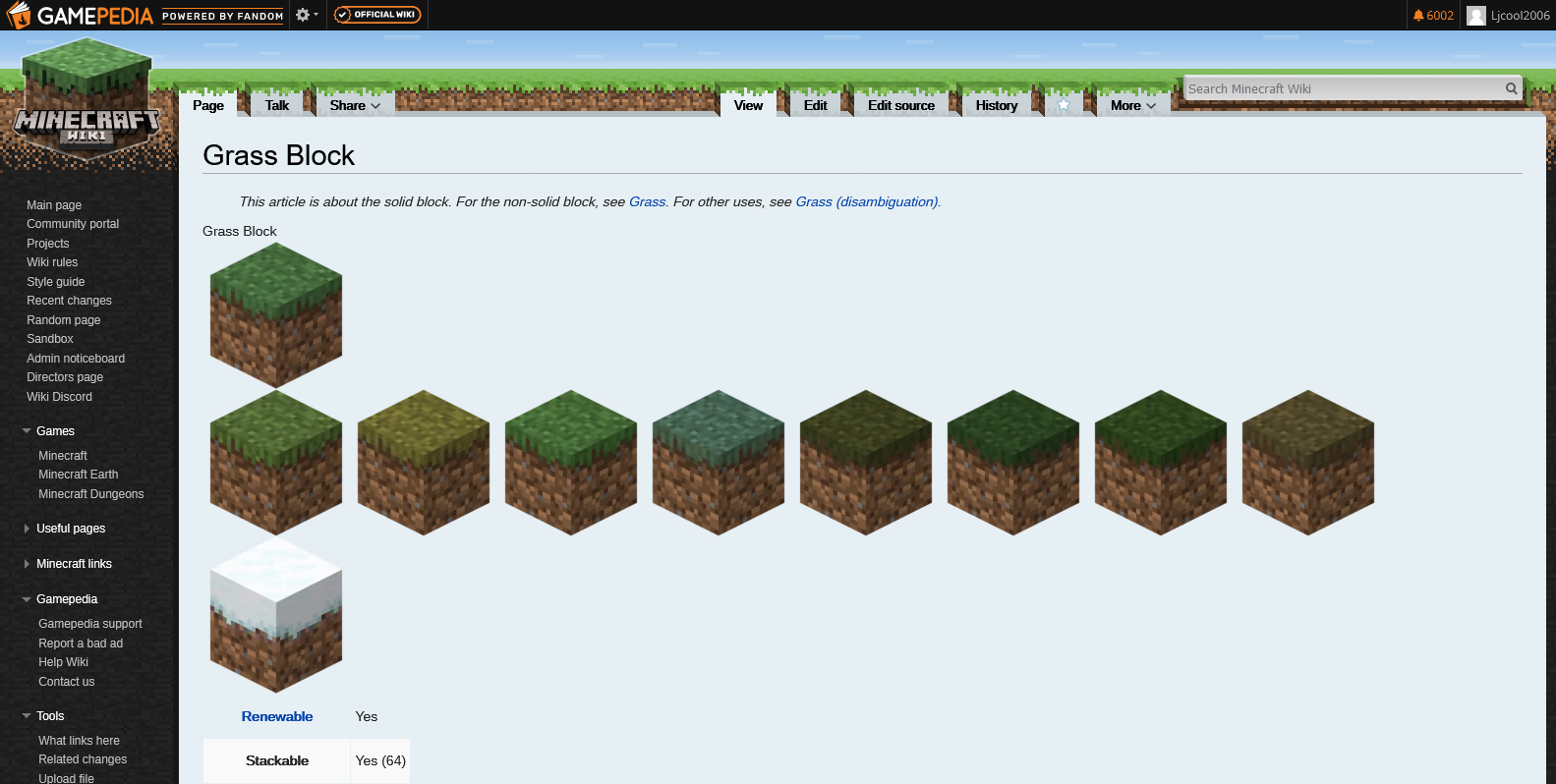Open the Edit tab

point(816,105)
